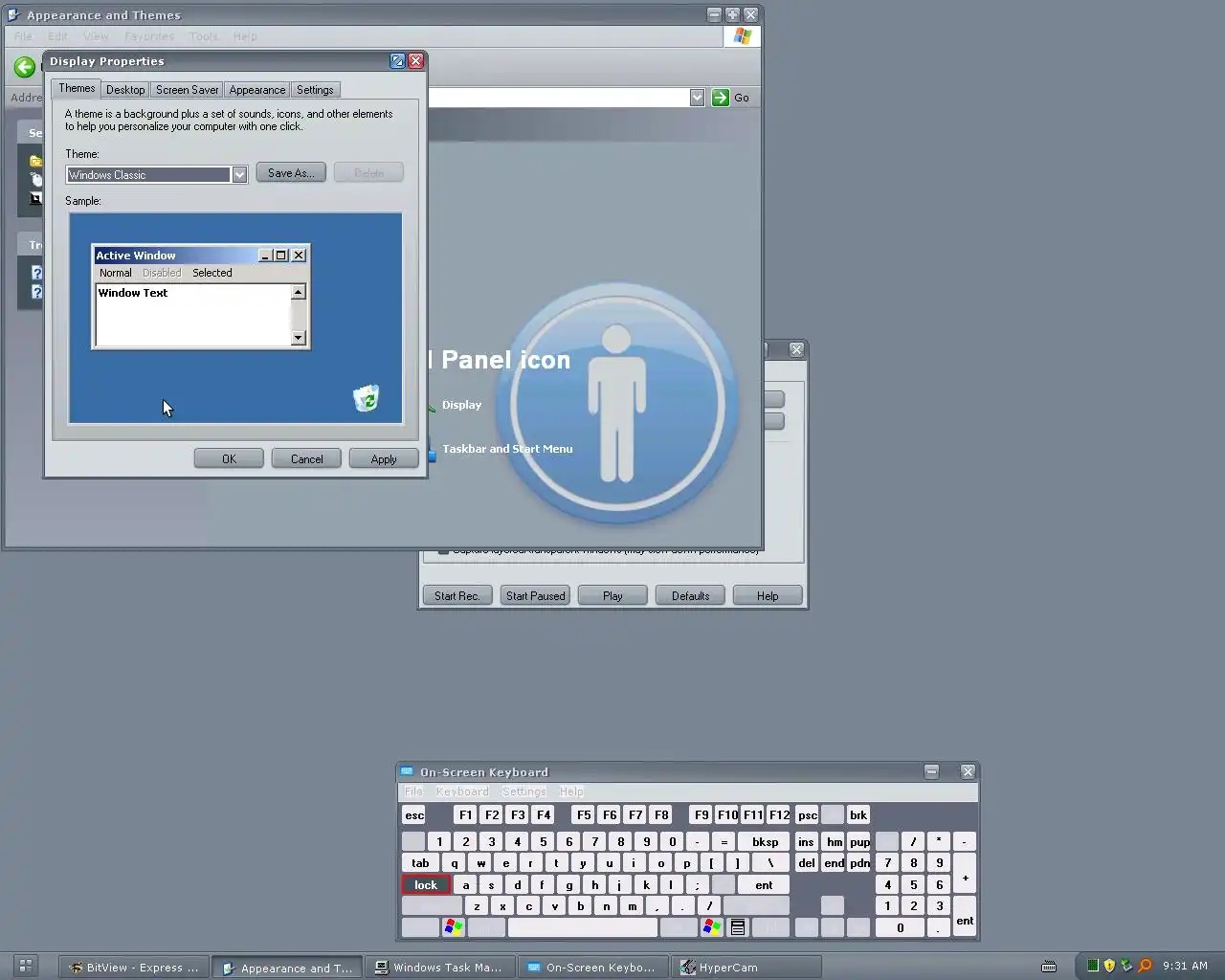Click Start Paused in HyperCam
This screenshot has width=1225, height=980.
tap(535, 596)
